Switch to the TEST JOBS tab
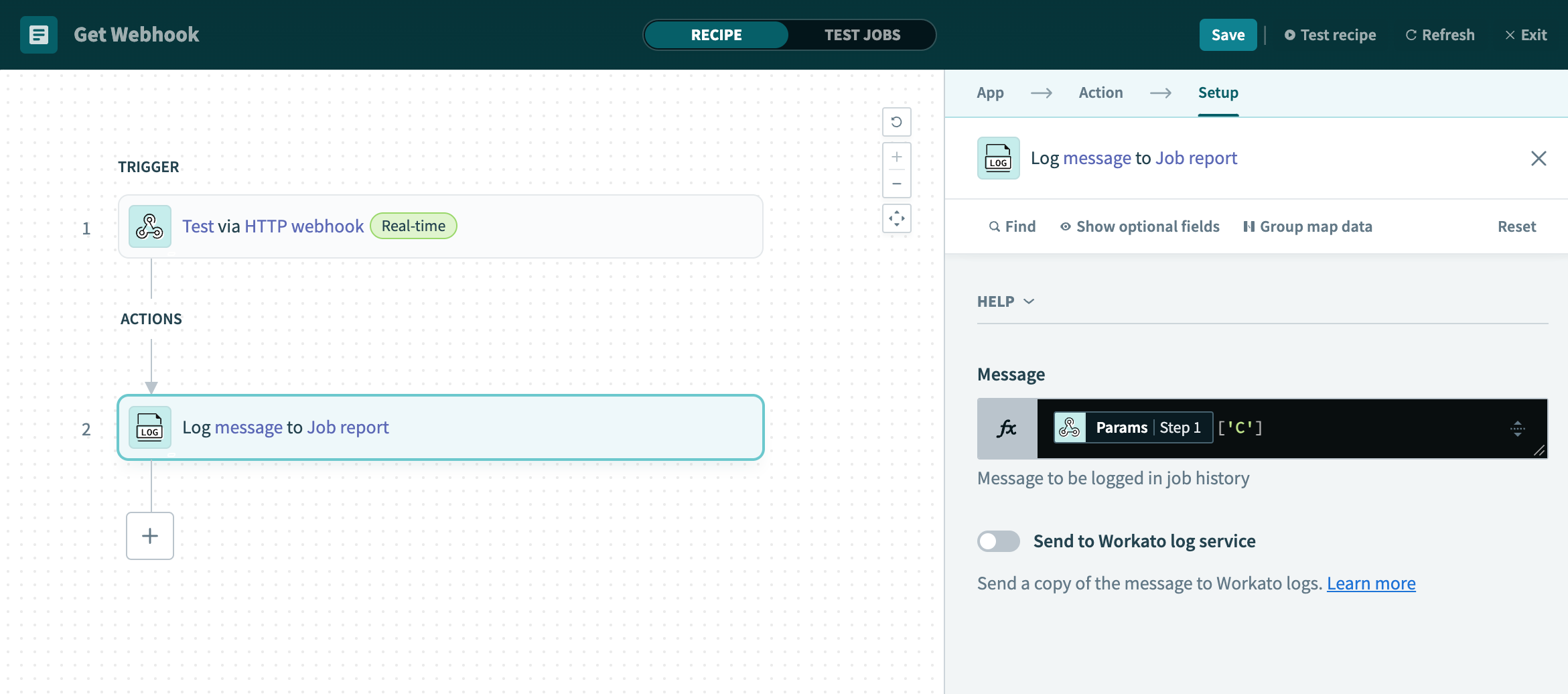The height and width of the screenshot is (694, 1568). pos(862,35)
